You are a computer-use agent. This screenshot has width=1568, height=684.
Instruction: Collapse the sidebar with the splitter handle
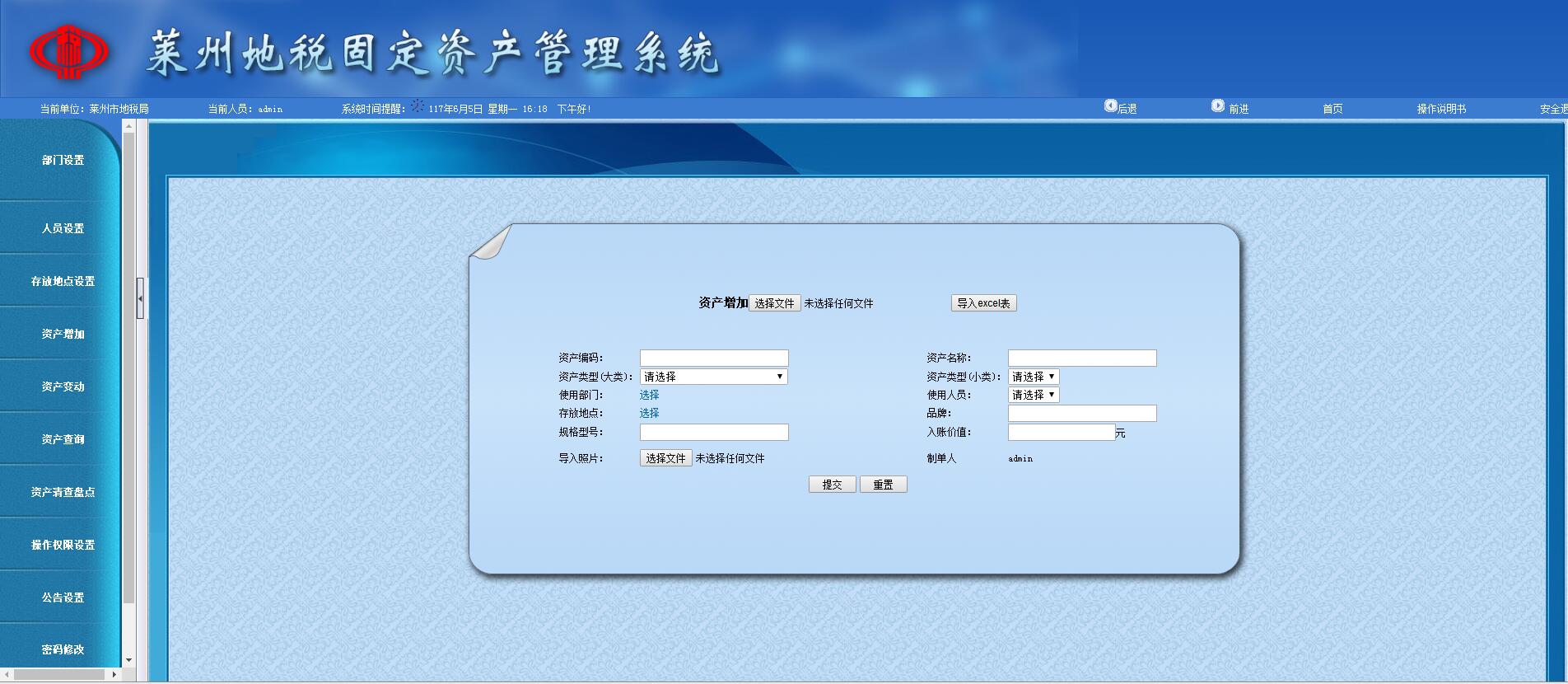tap(141, 299)
